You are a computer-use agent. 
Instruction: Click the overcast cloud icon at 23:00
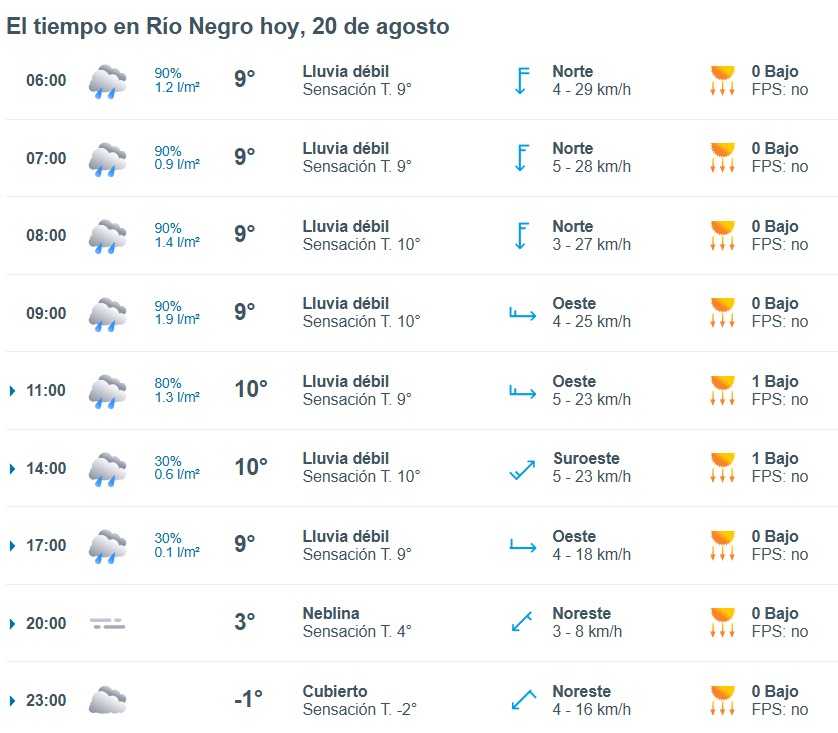[x=107, y=700]
